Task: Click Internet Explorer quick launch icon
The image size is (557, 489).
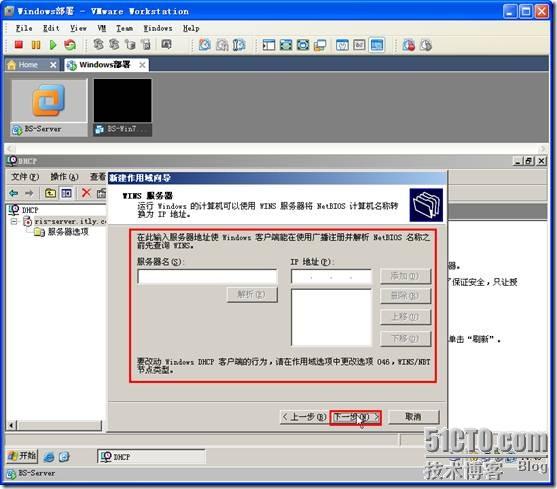Action: pos(49,457)
